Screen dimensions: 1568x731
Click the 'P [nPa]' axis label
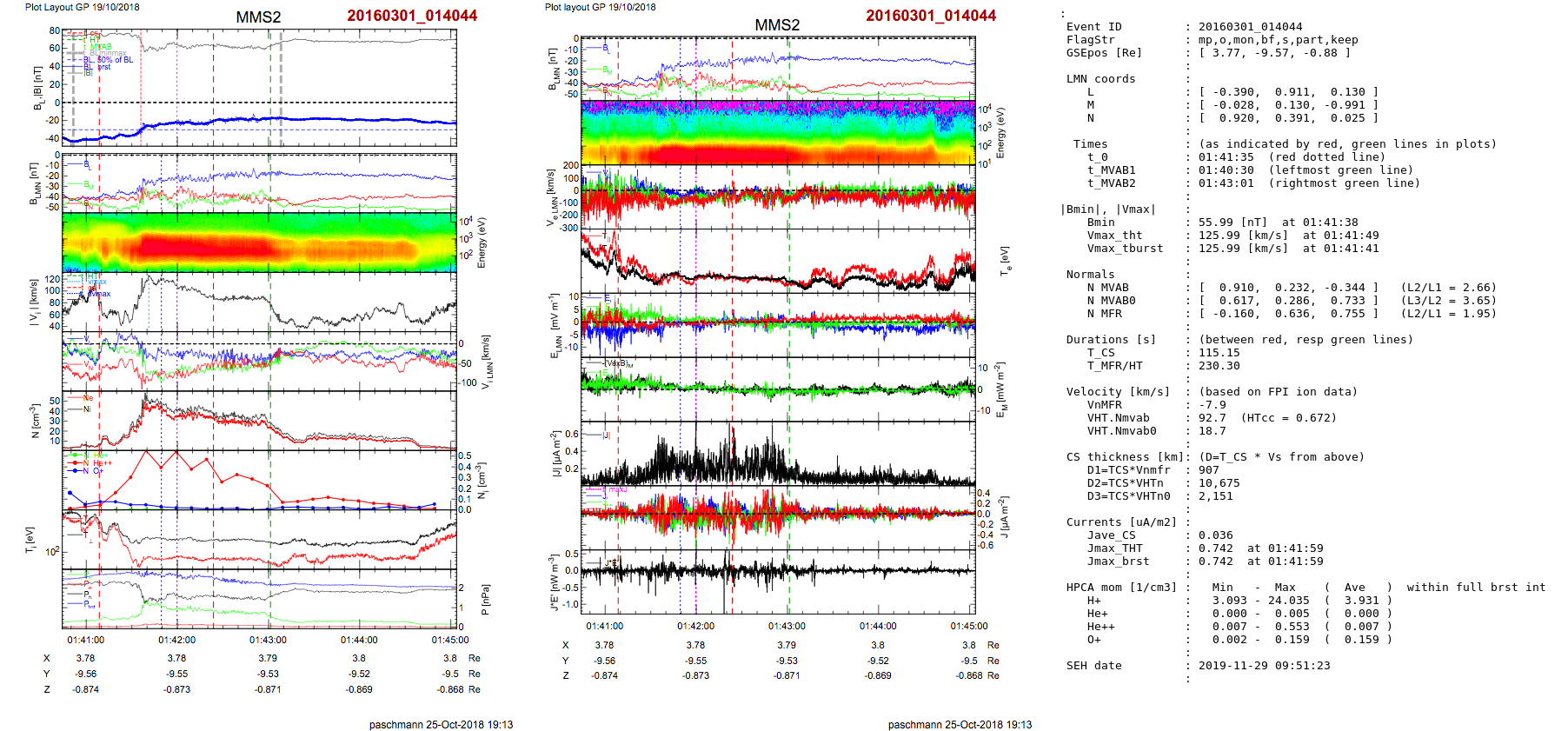[x=485, y=600]
